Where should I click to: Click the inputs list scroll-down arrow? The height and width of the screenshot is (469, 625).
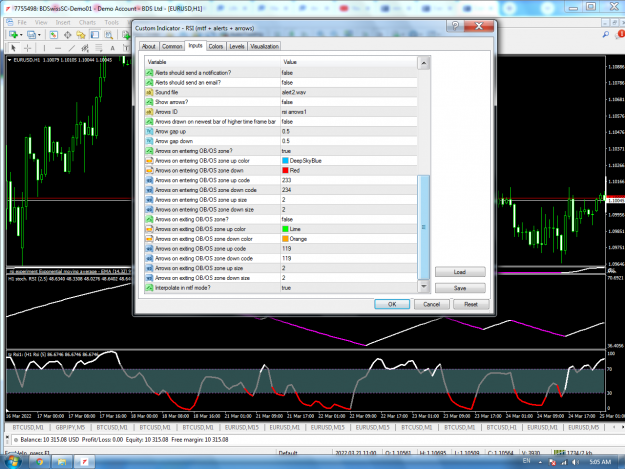[423, 287]
